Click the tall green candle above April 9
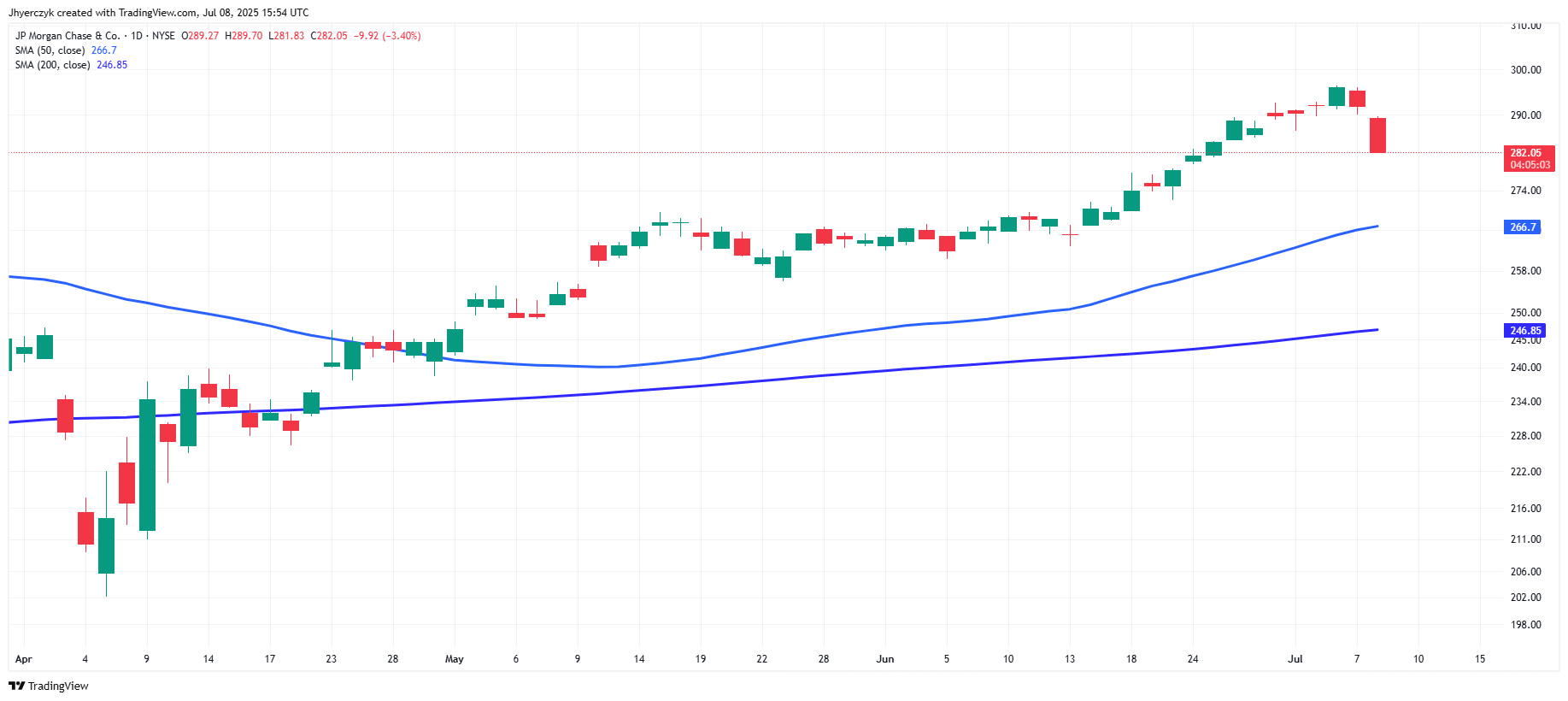The image size is (1568, 701). click(x=147, y=465)
